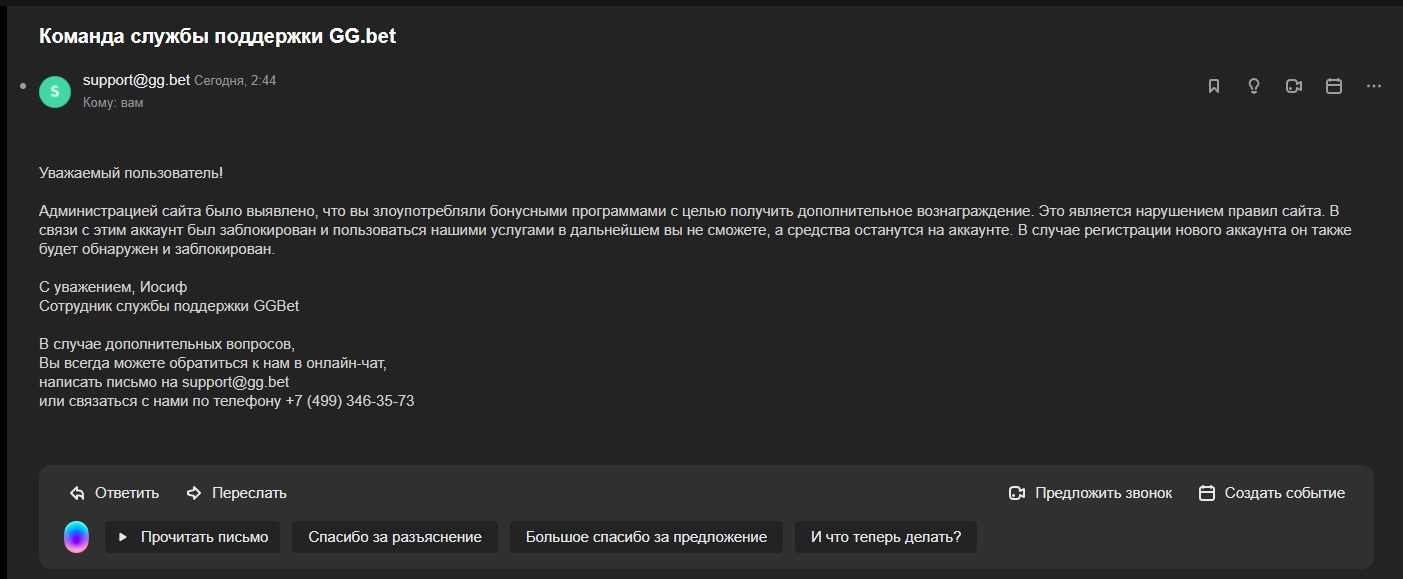The height and width of the screenshot is (579, 1403).
Task: Click the timestamp "Сегодня, 2:44"
Action: coord(235,81)
